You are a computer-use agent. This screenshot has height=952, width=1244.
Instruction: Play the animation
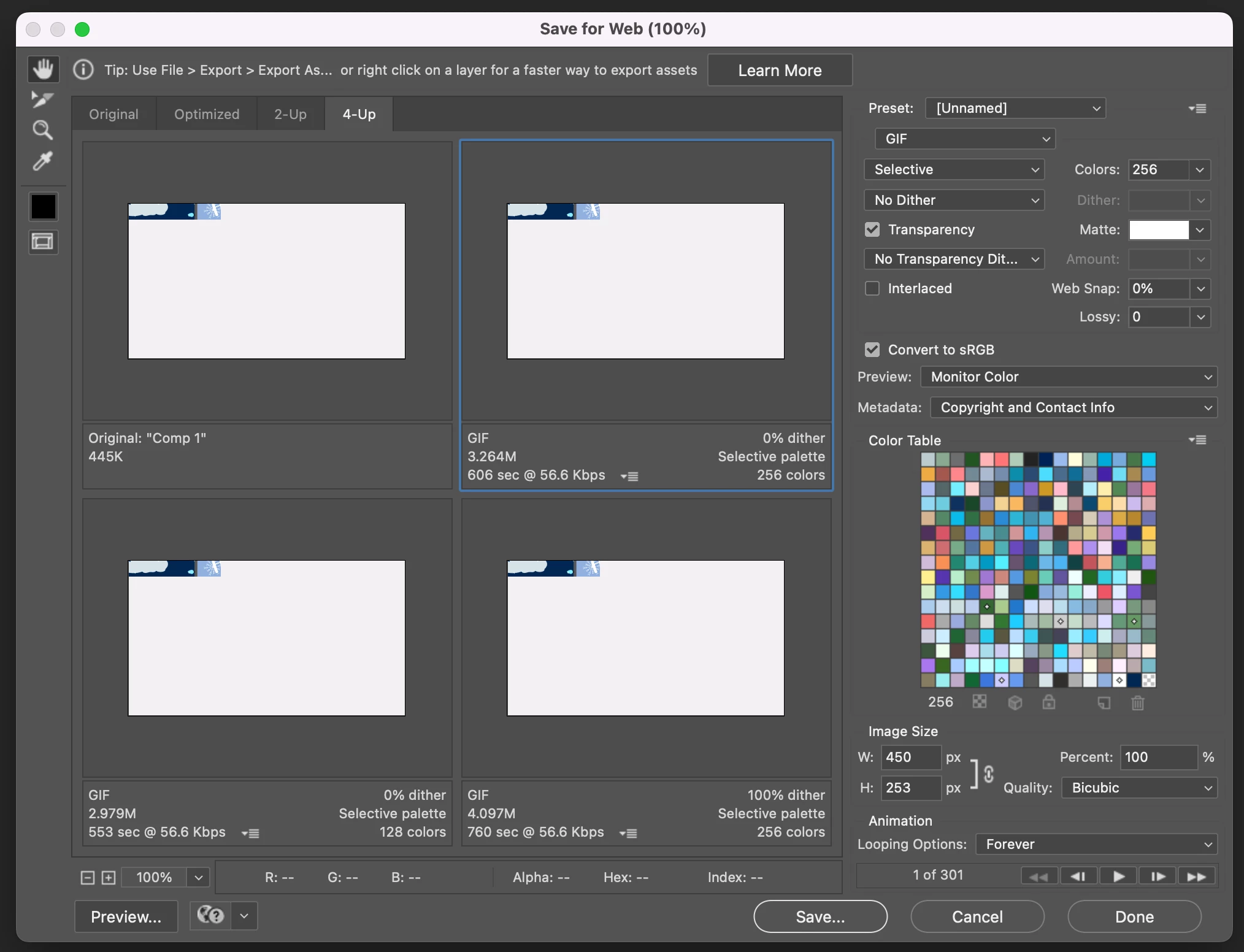pos(1118,876)
